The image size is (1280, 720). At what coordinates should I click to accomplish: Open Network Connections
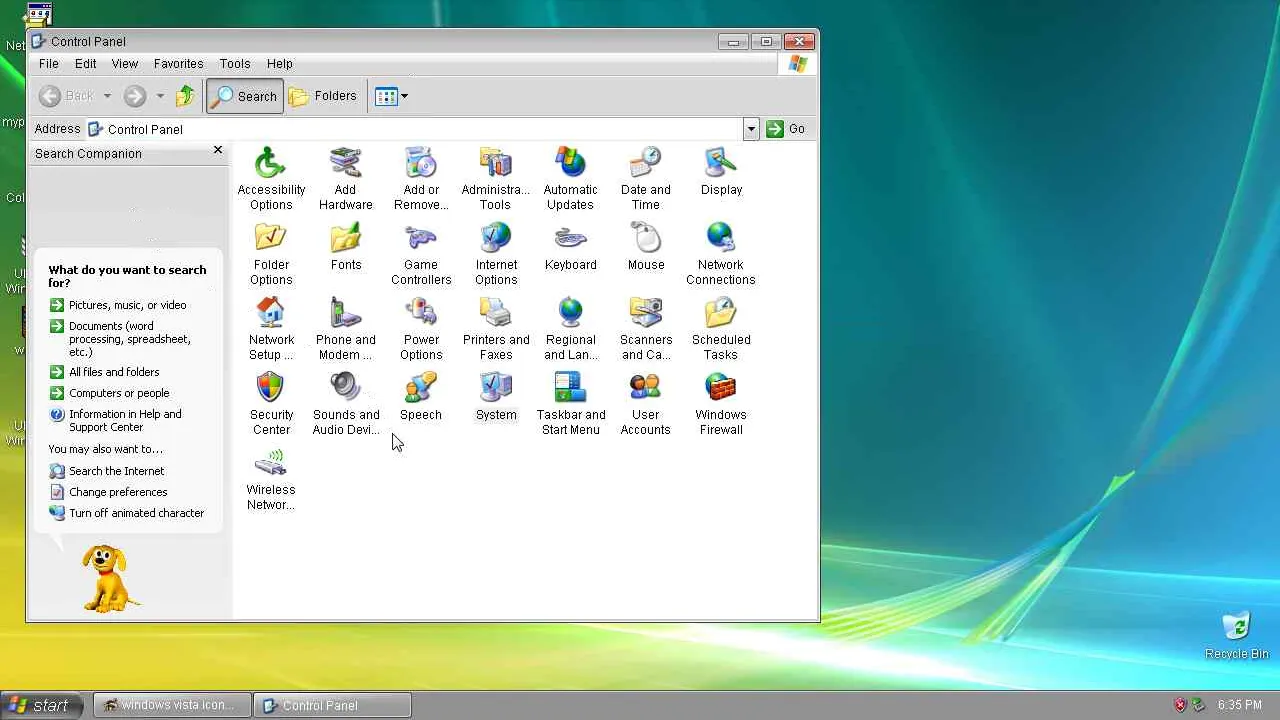point(721,253)
